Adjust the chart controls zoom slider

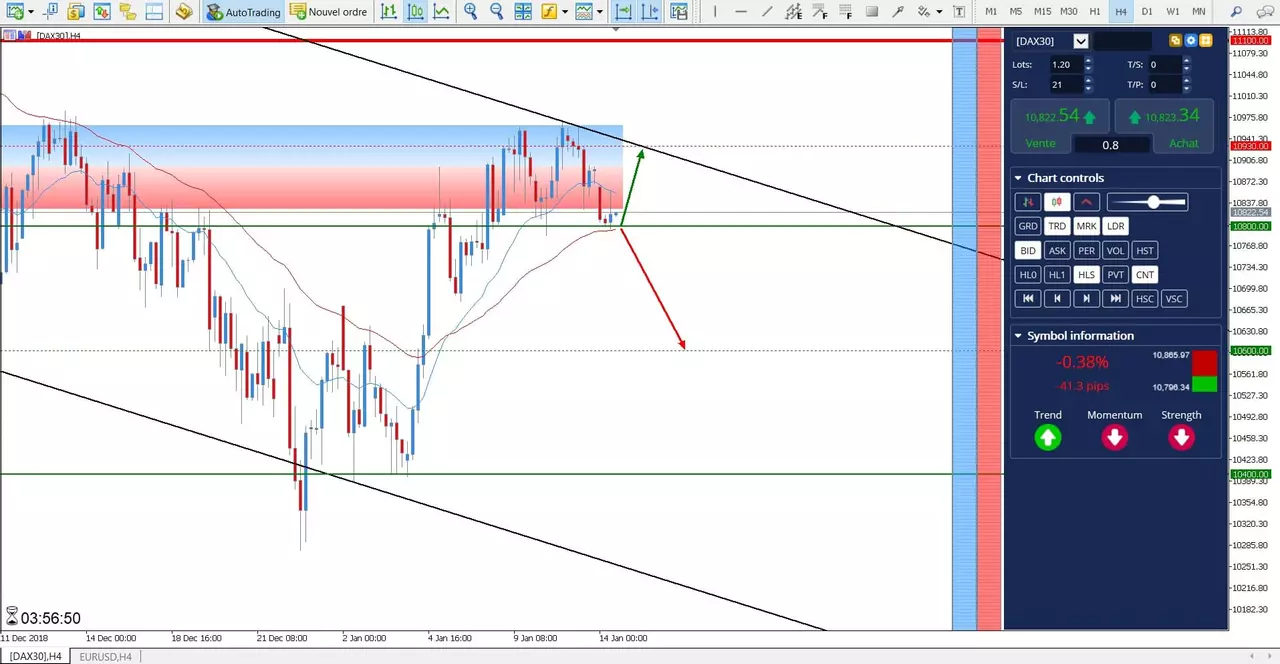coord(1147,202)
